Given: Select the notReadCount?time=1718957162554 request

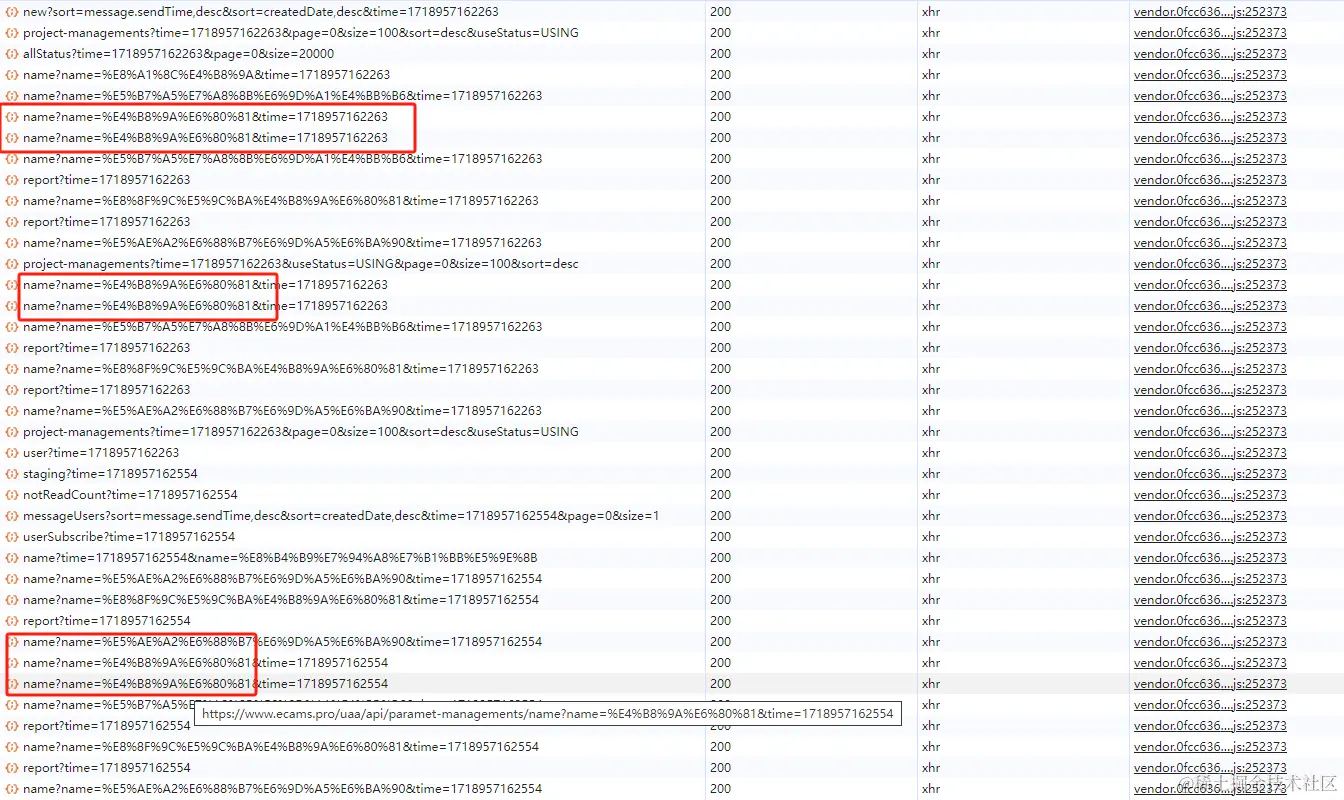Looking at the screenshot, I should pyautogui.click(x=130, y=495).
